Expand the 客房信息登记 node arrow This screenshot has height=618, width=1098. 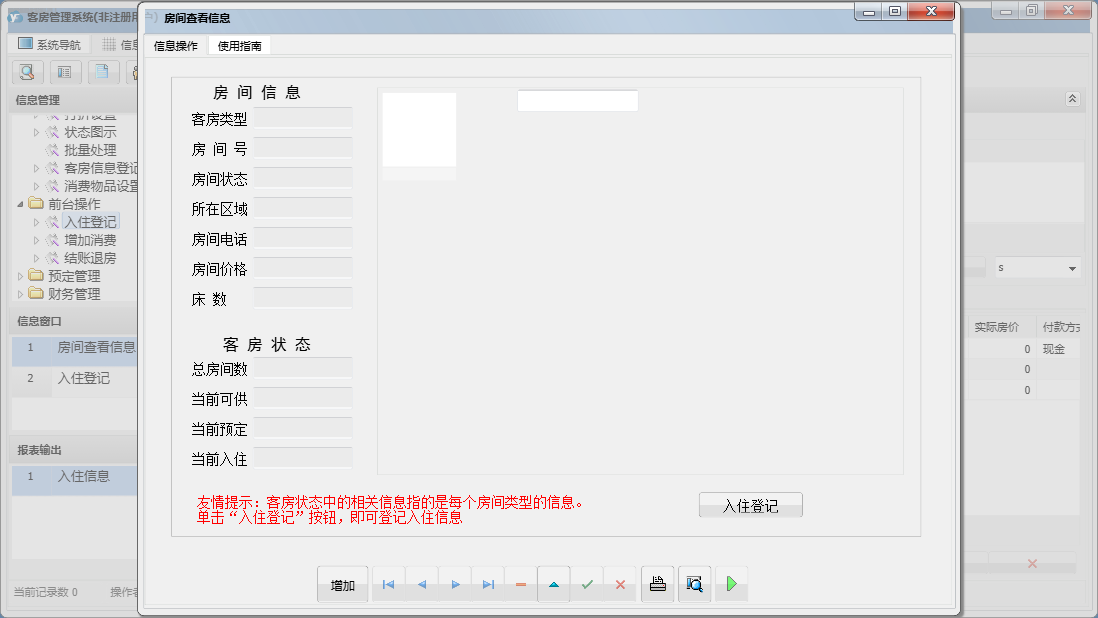tap(36, 169)
